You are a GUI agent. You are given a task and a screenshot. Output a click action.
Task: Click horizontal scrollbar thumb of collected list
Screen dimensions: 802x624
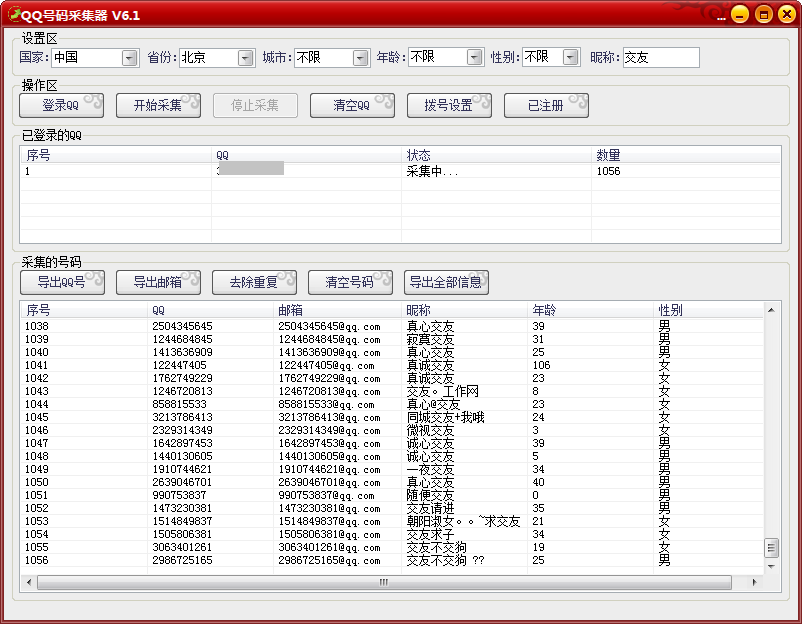tap(384, 582)
